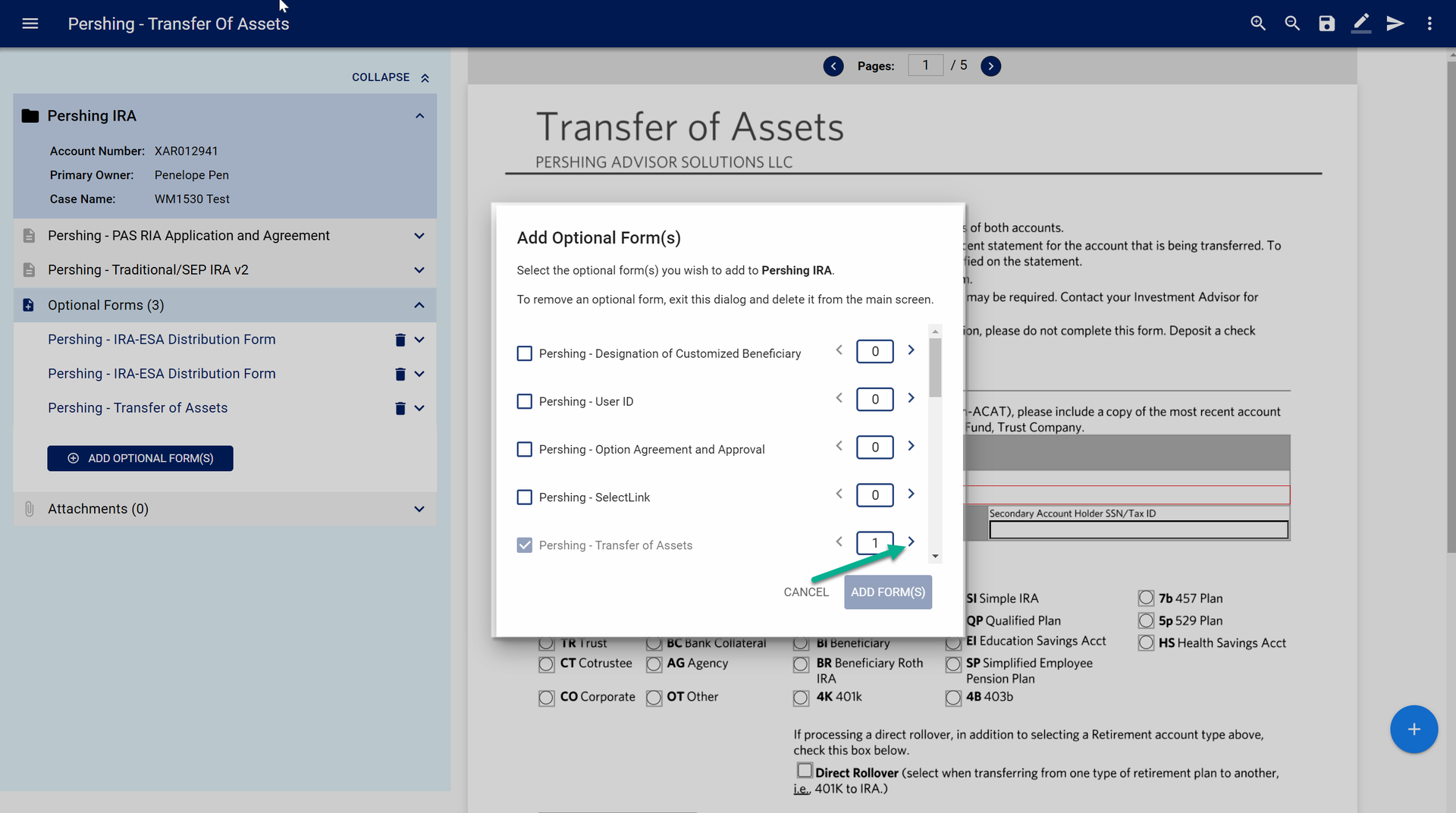Open the three-dot more options menu
The image size is (1456, 813).
pyautogui.click(x=1429, y=24)
